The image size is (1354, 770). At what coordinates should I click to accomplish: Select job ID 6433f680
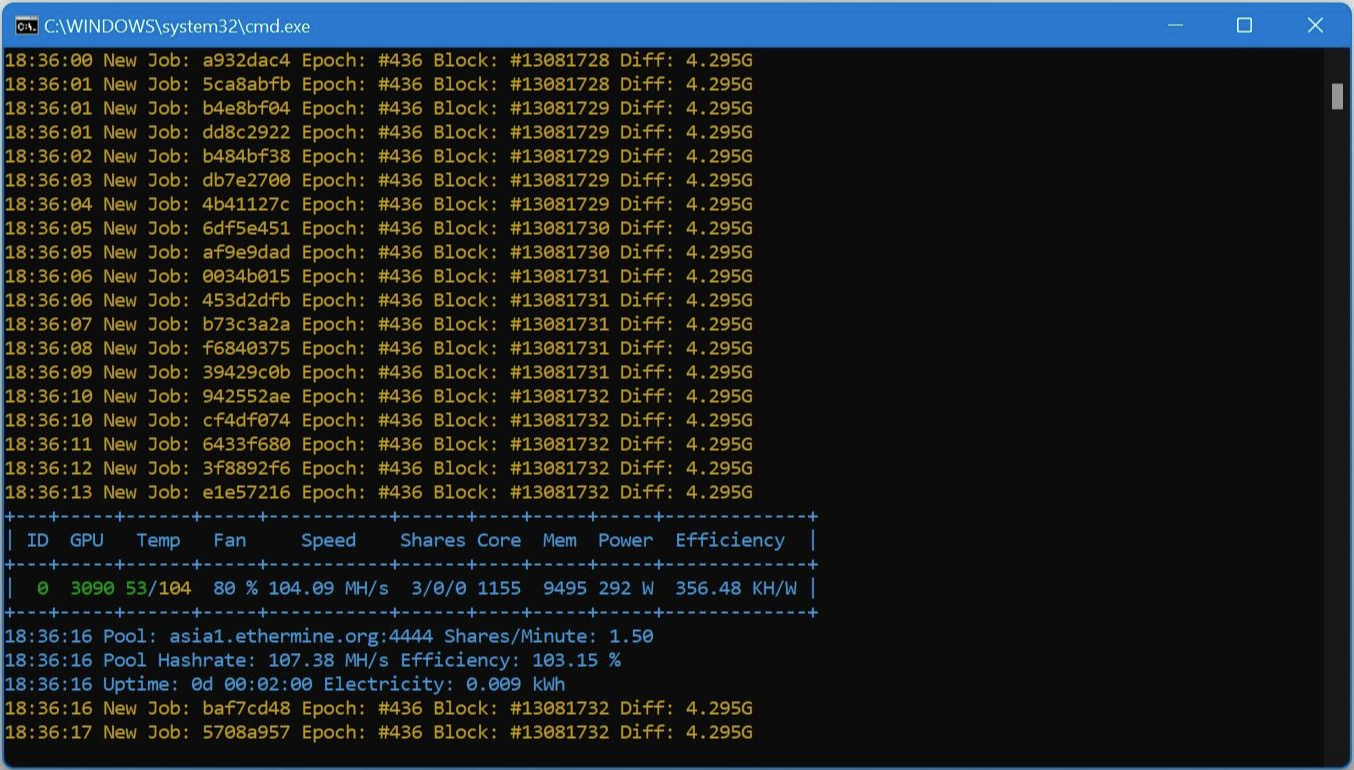246,444
